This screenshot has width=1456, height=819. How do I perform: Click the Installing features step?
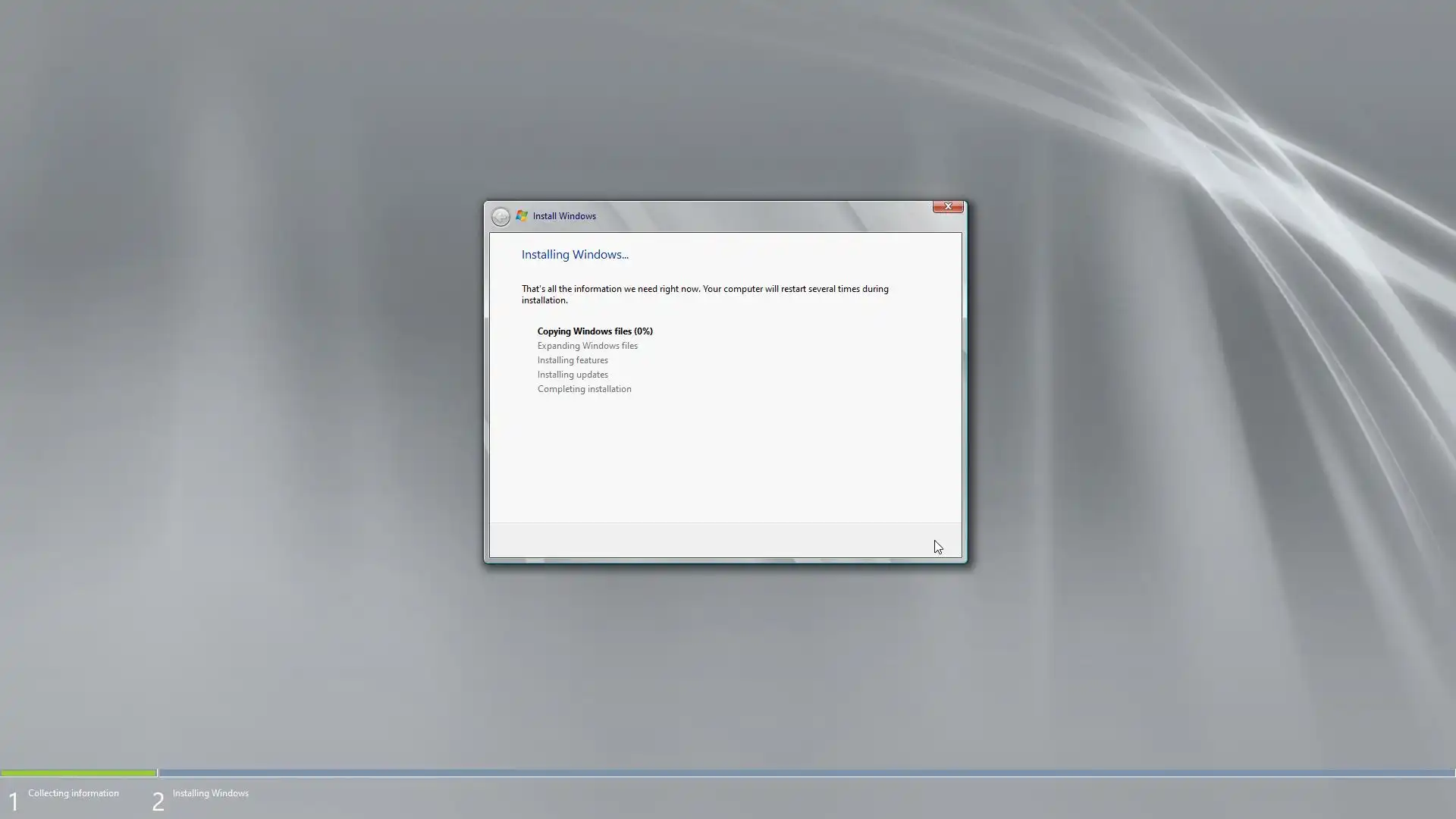[x=573, y=360]
